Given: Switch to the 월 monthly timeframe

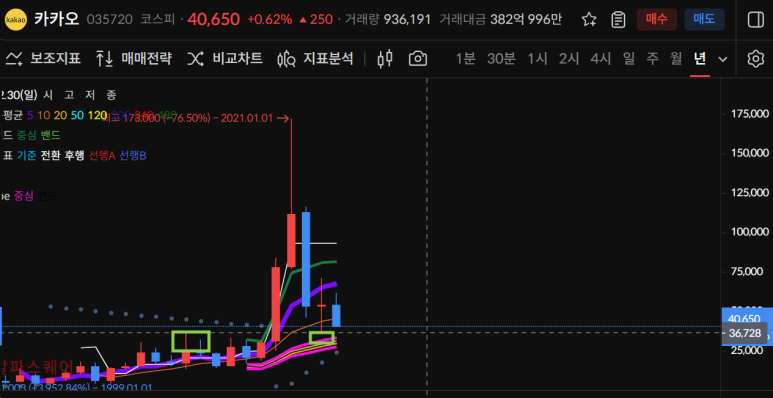Looking at the screenshot, I should click(x=676, y=59).
